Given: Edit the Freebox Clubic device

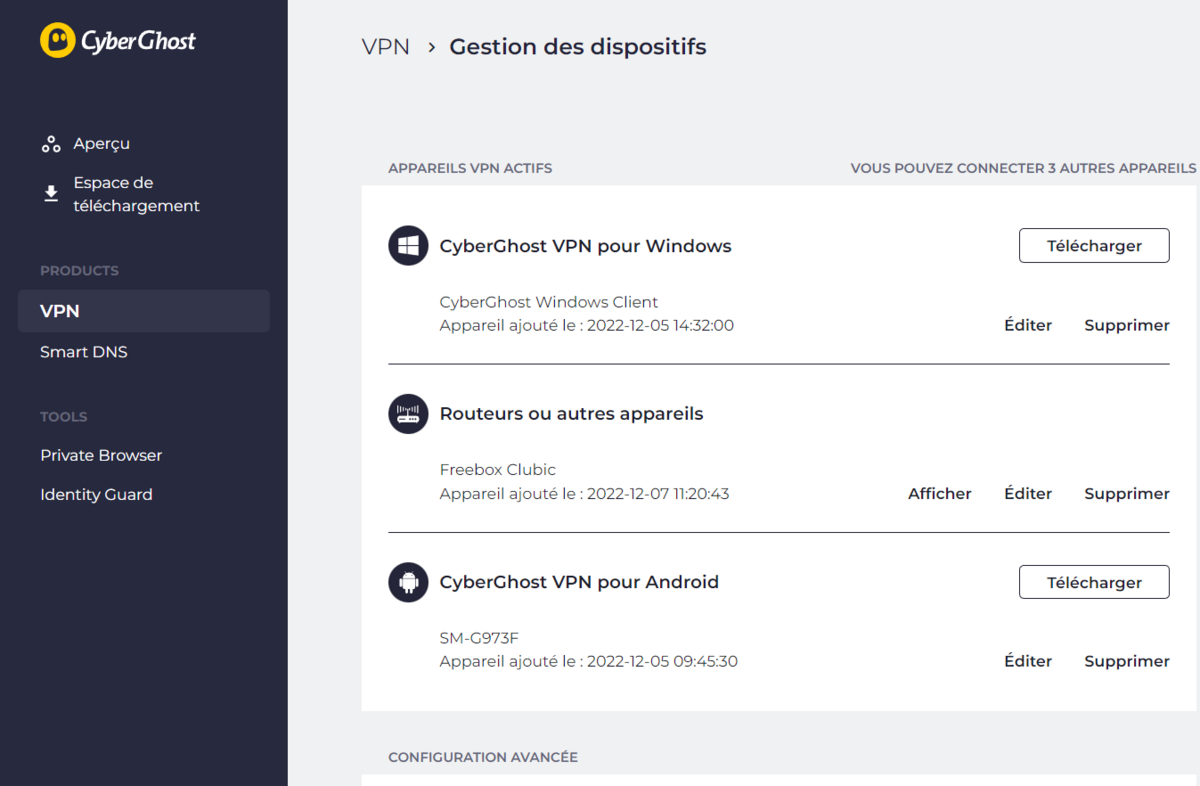Looking at the screenshot, I should [1028, 493].
